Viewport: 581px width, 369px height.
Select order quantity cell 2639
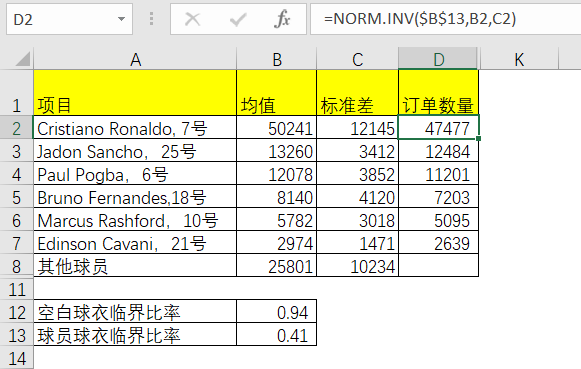[439, 242]
